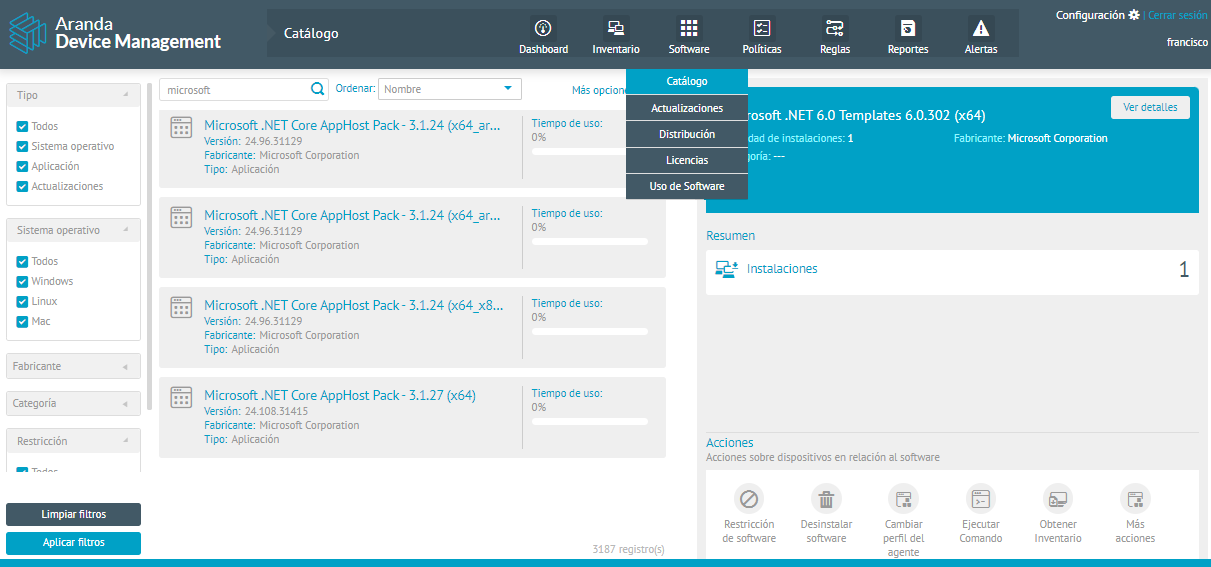1211x567 pixels.
Task: Click the Cambiar perfil del agente icon
Action: click(904, 499)
